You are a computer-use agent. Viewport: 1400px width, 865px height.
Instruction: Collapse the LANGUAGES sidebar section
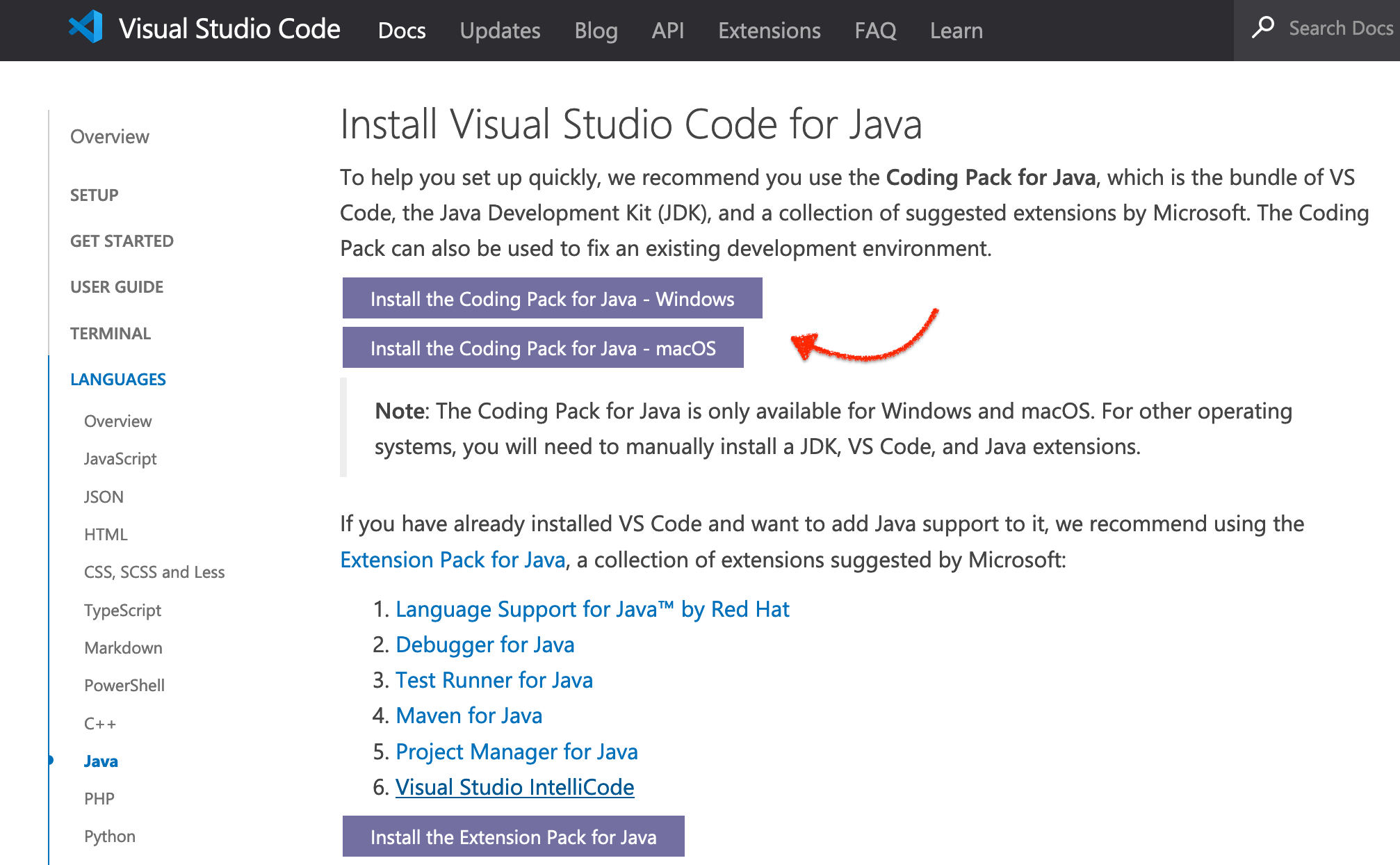point(118,380)
